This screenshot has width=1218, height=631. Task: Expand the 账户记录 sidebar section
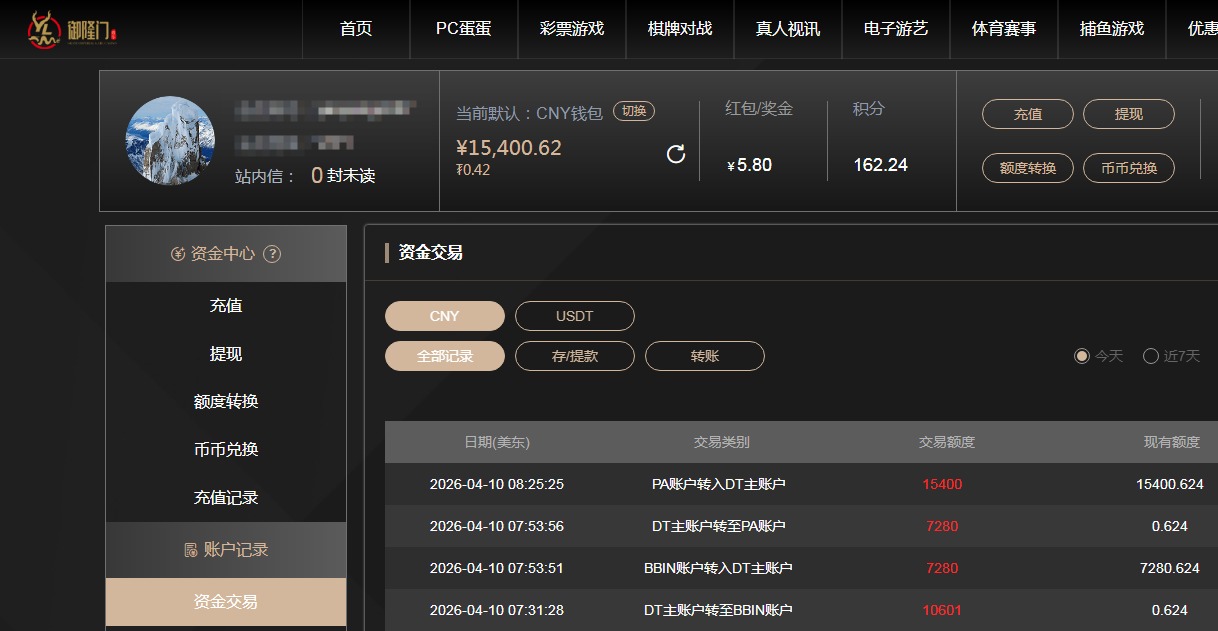pos(226,550)
